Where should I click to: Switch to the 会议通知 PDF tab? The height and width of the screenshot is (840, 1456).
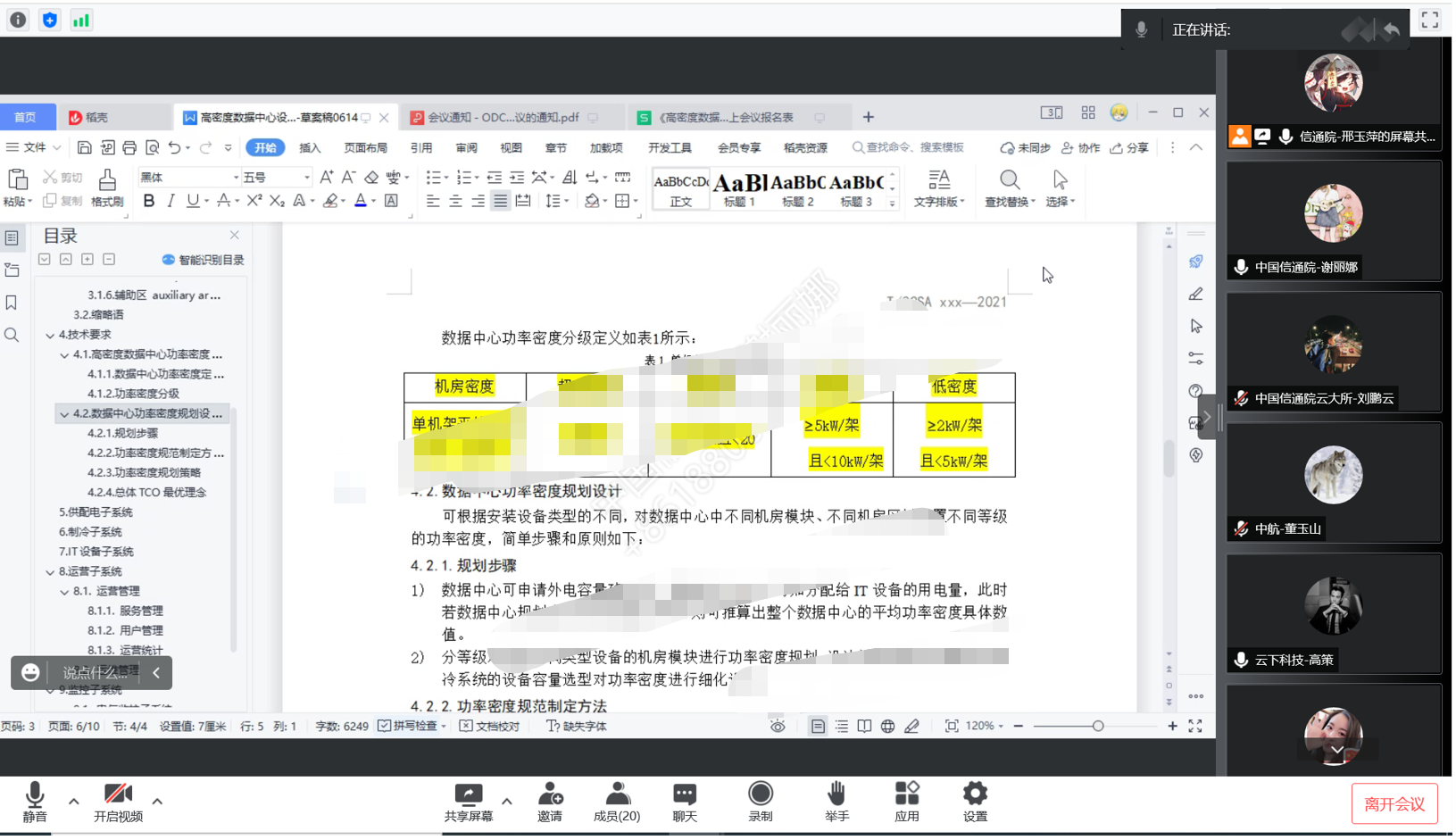tap(504, 118)
